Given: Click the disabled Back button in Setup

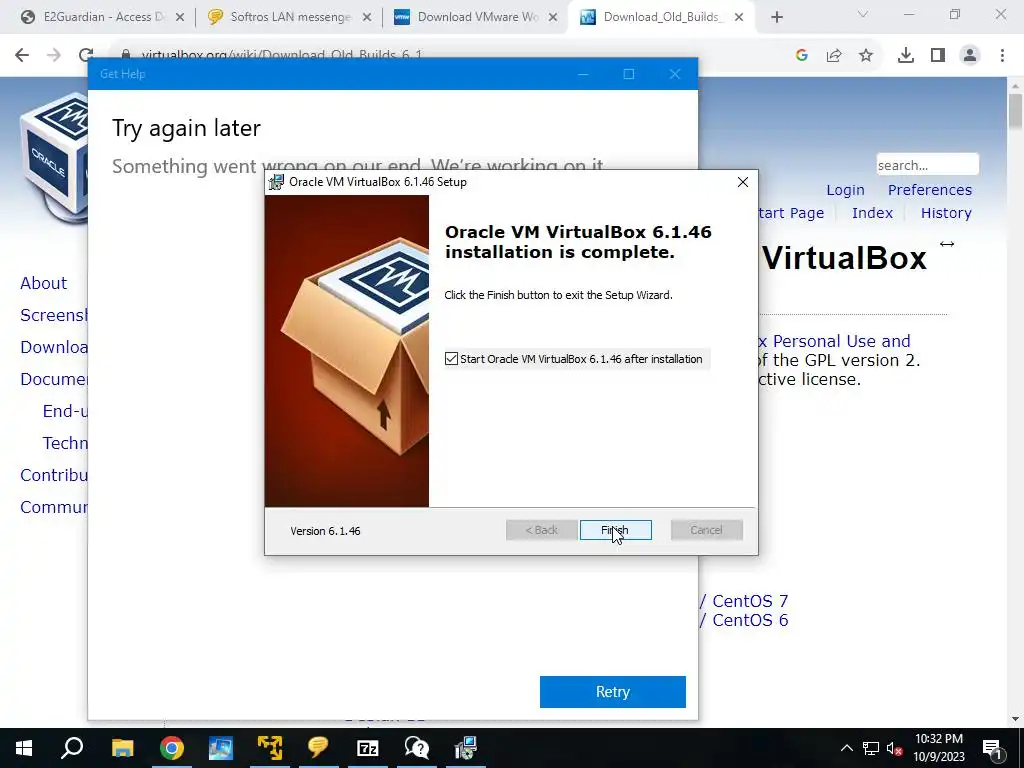Looking at the screenshot, I should coord(541,530).
